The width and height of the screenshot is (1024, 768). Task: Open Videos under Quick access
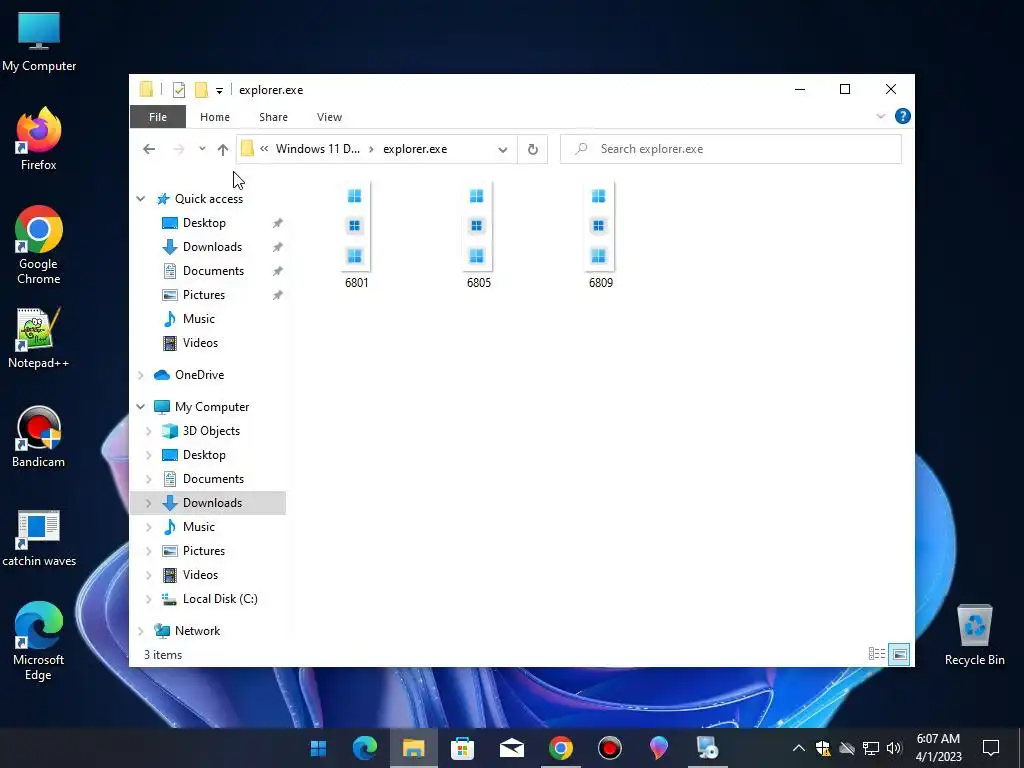pyautogui.click(x=200, y=343)
